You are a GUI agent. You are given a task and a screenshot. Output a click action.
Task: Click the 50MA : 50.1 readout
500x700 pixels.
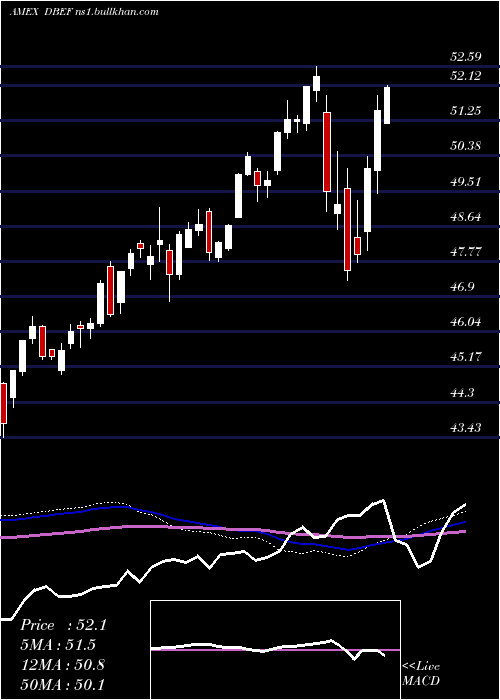62,684
